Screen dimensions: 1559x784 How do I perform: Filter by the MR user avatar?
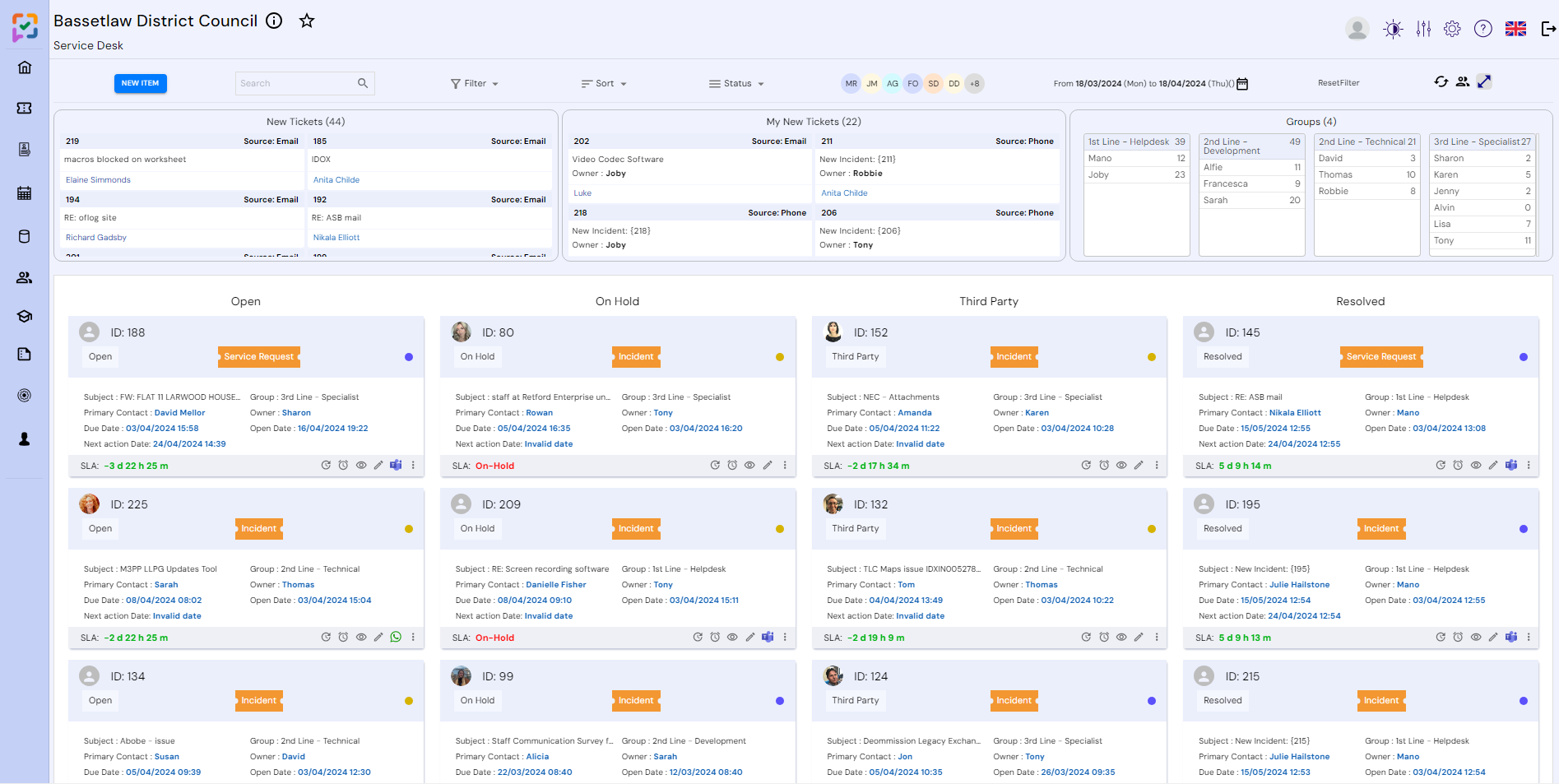[851, 84]
